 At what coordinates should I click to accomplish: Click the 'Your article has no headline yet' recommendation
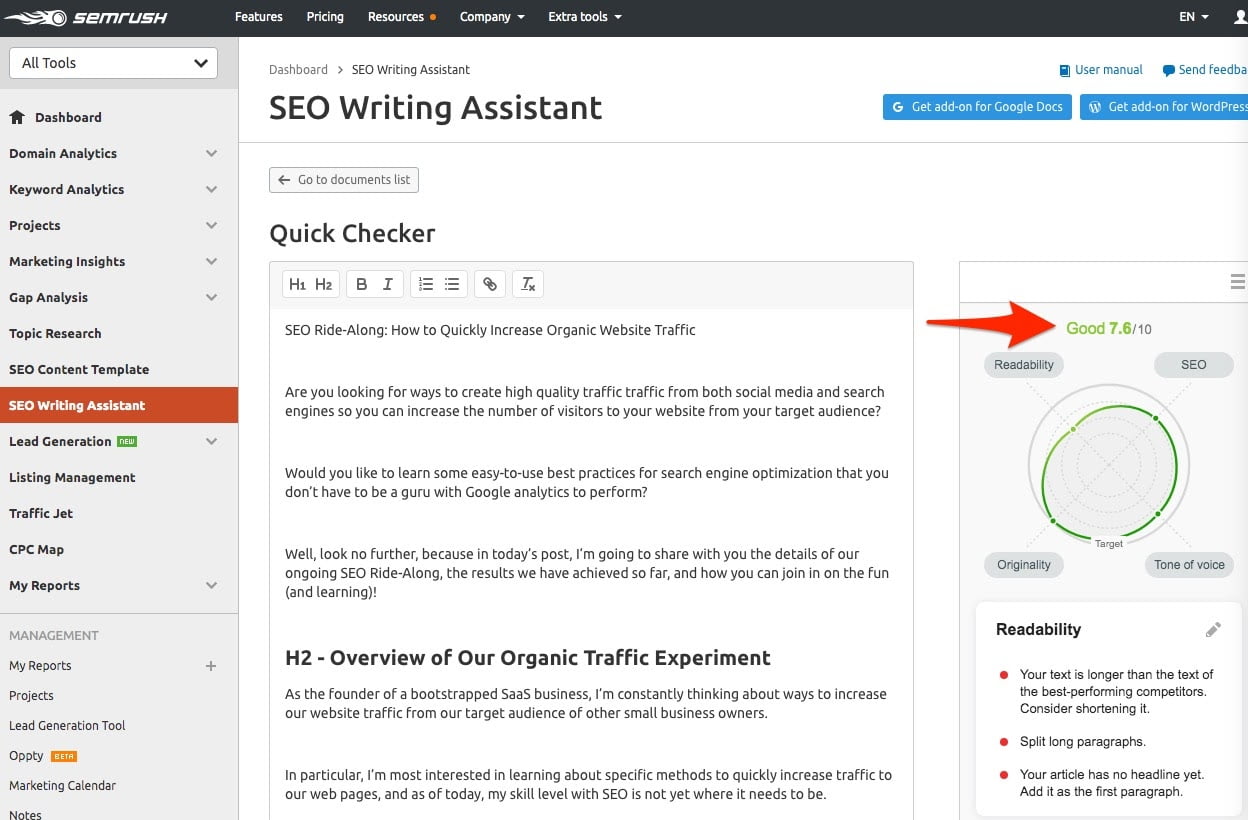(1112, 783)
